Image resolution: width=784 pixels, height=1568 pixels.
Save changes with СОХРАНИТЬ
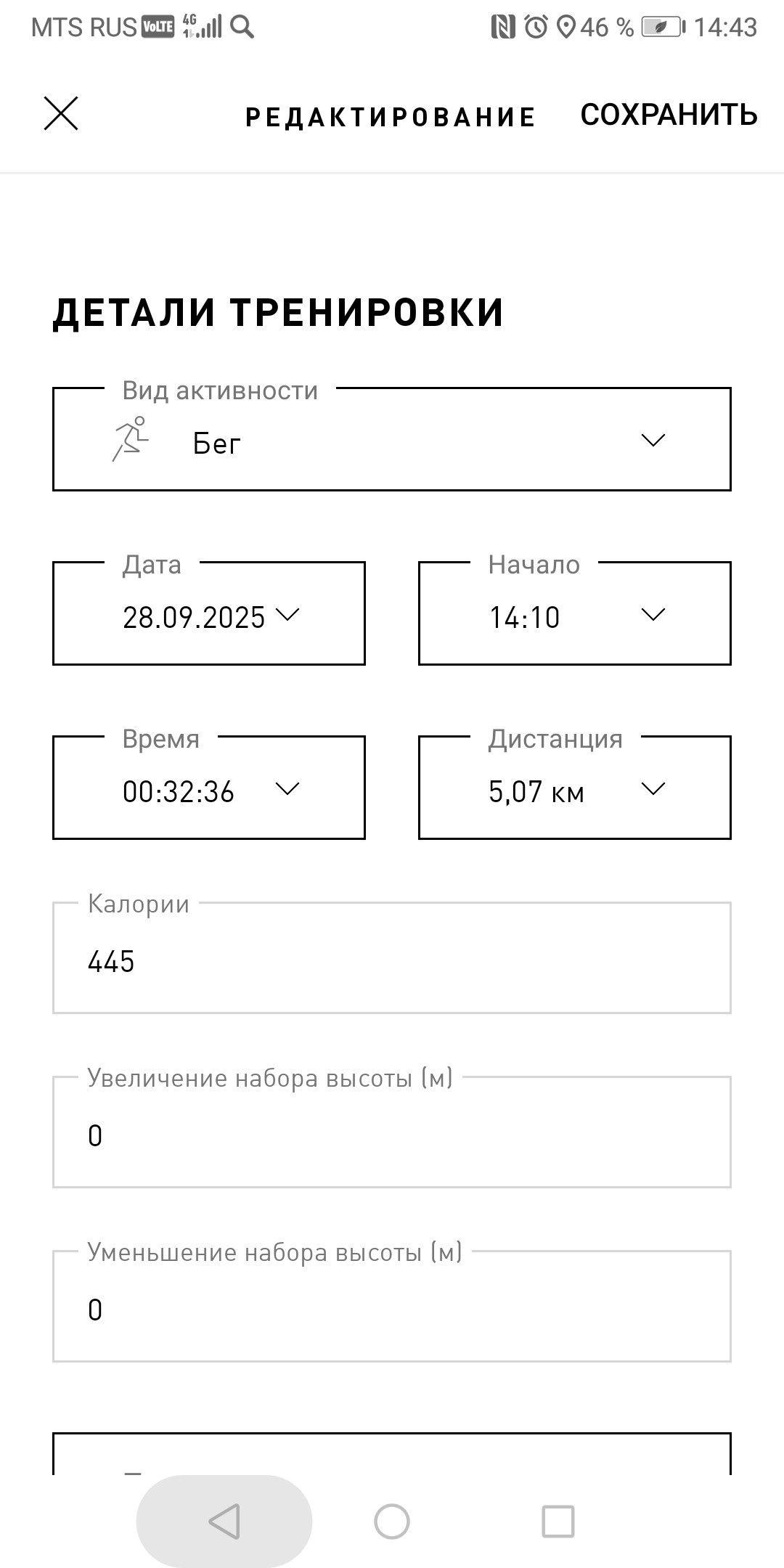pos(669,115)
